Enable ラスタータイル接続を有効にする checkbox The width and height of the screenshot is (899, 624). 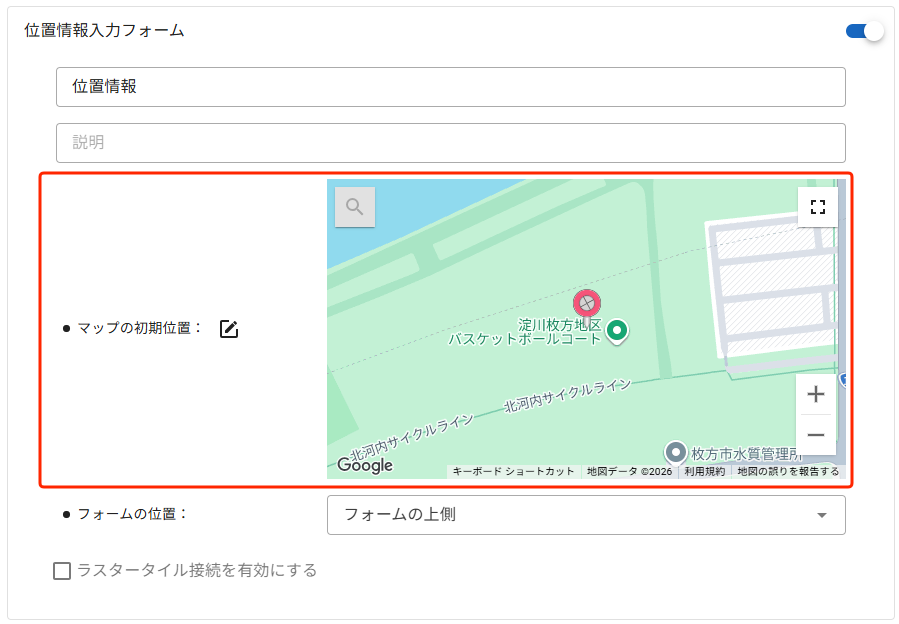tap(62, 571)
